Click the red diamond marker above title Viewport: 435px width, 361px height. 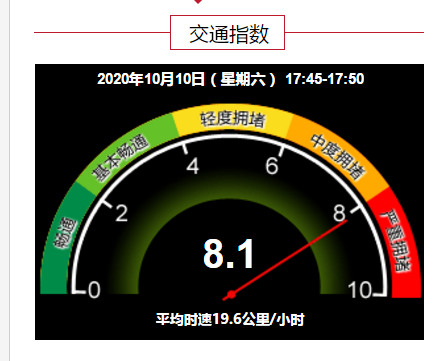[198, 2]
